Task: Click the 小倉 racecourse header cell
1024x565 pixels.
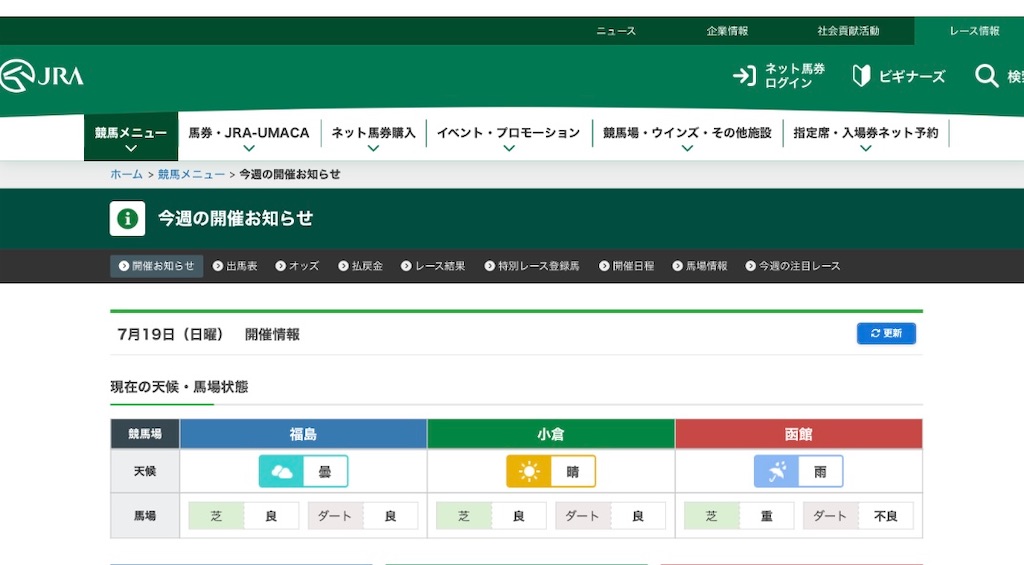Action: tap(551, 434)
